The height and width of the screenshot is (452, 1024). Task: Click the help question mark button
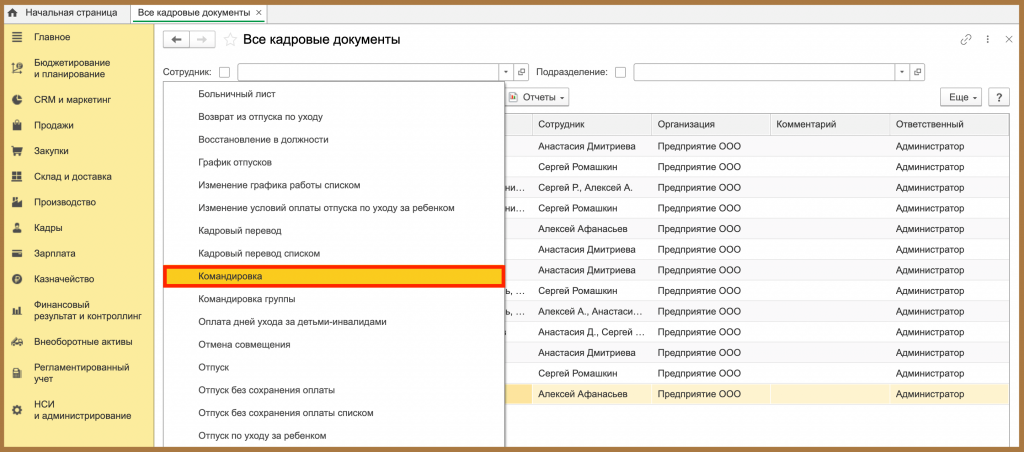point(999,97)
